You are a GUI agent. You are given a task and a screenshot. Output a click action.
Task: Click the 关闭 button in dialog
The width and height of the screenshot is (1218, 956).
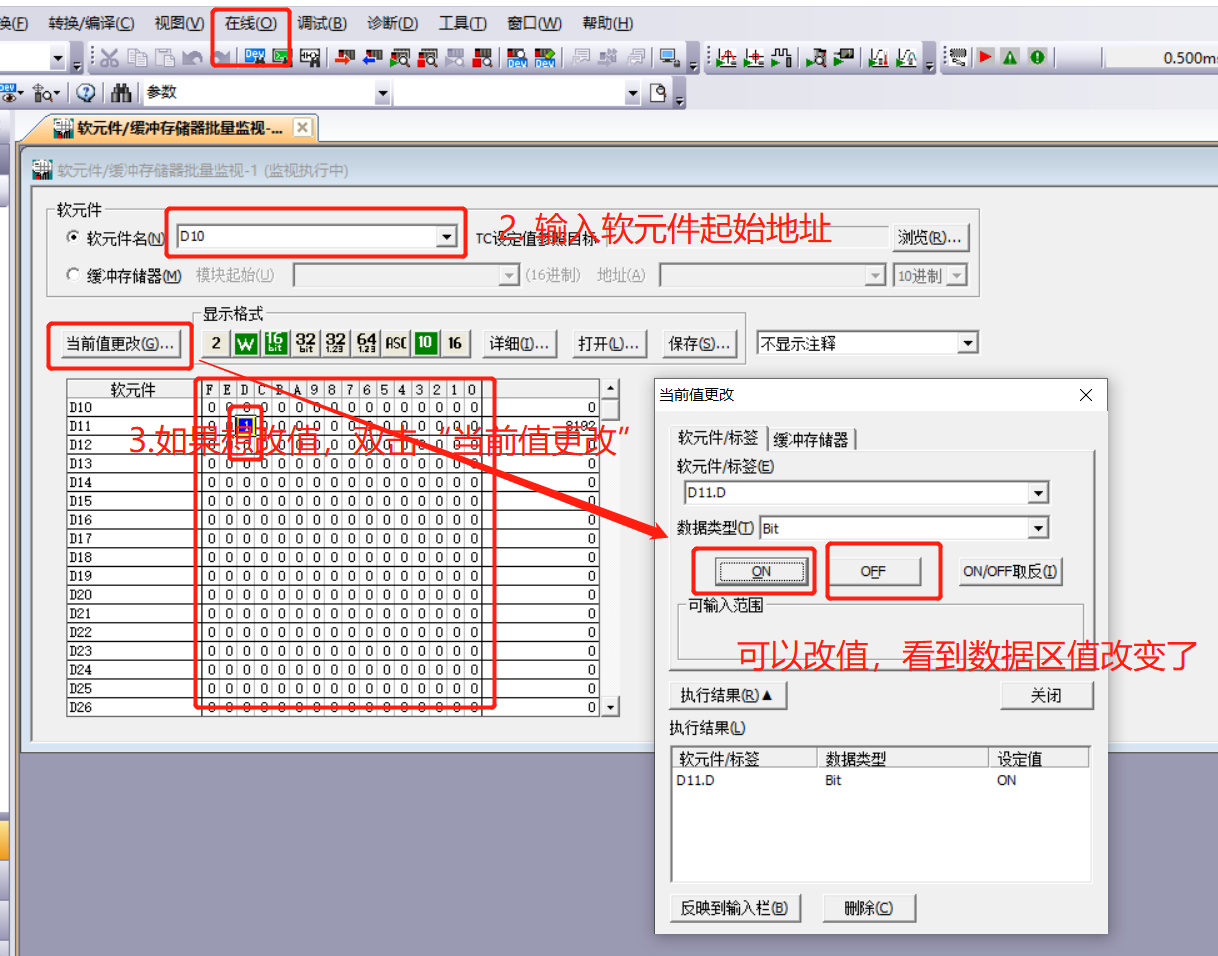[x=1046, y=695]
